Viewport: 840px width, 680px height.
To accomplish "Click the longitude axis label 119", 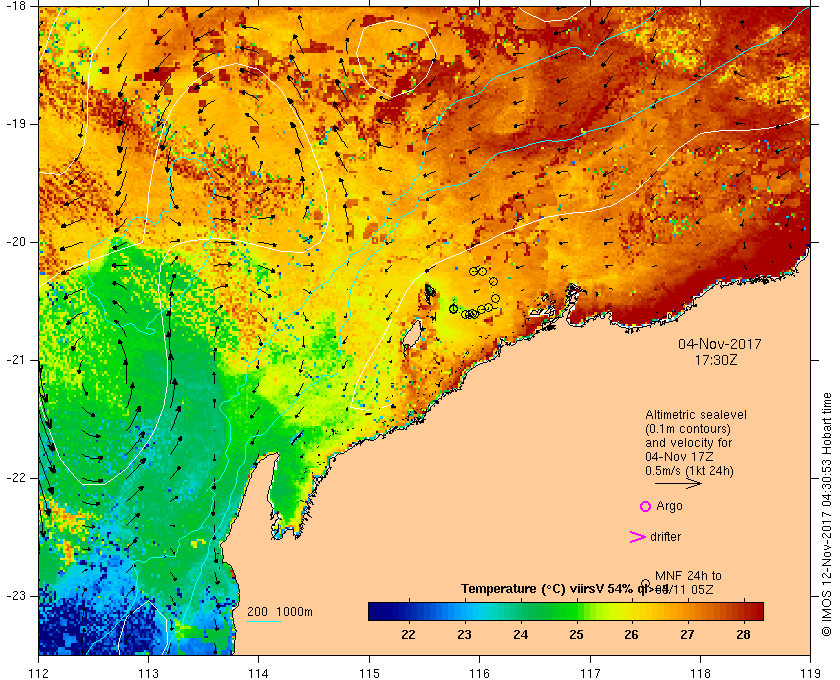I will [x=811, y=672].
